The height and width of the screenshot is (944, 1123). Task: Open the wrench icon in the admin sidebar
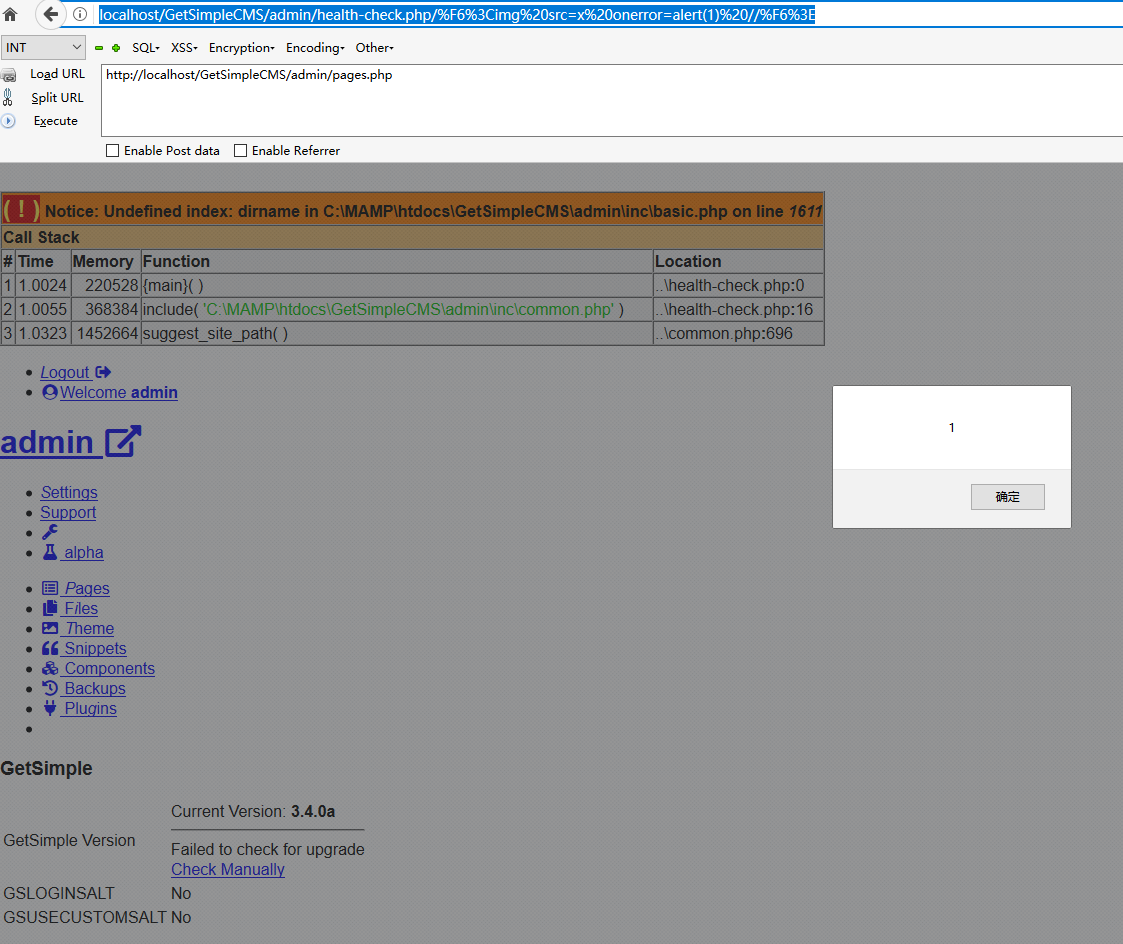point(49,532)
